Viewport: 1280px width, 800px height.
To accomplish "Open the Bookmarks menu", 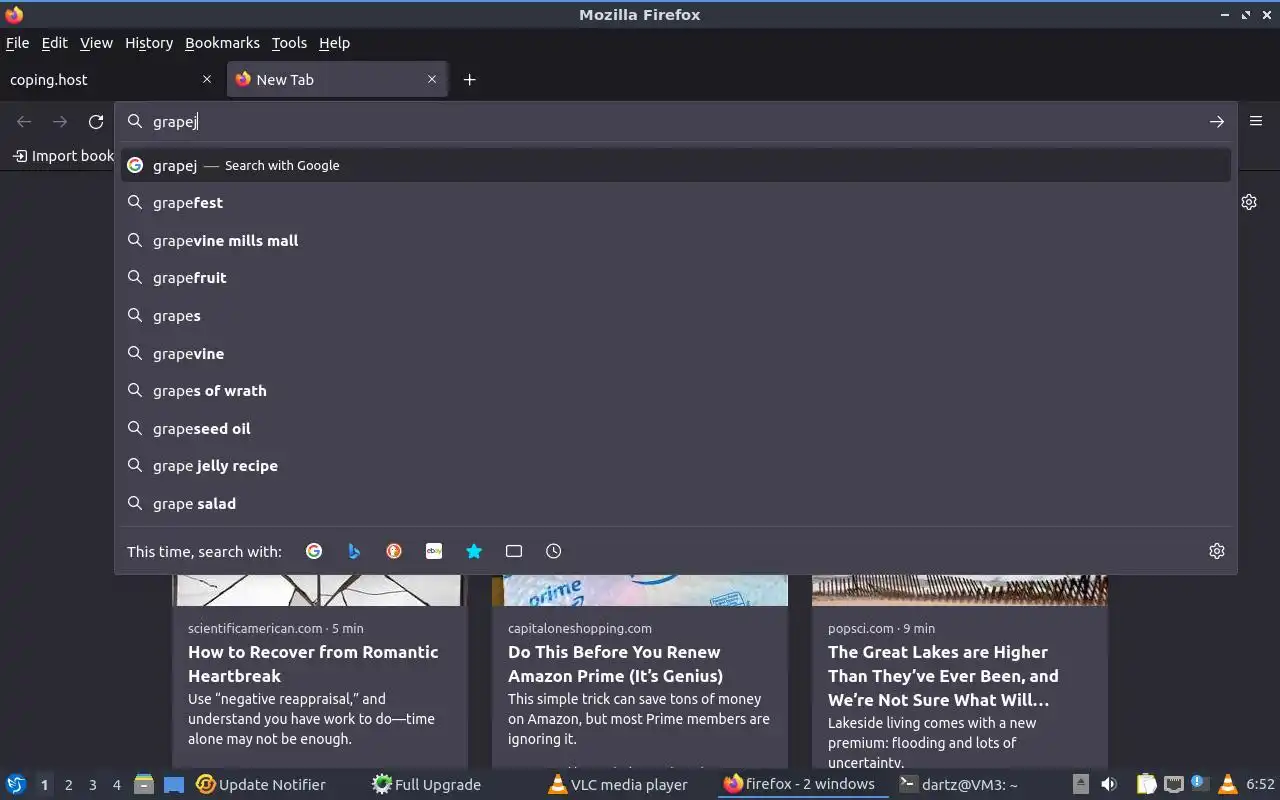I will tap(222, 43).
